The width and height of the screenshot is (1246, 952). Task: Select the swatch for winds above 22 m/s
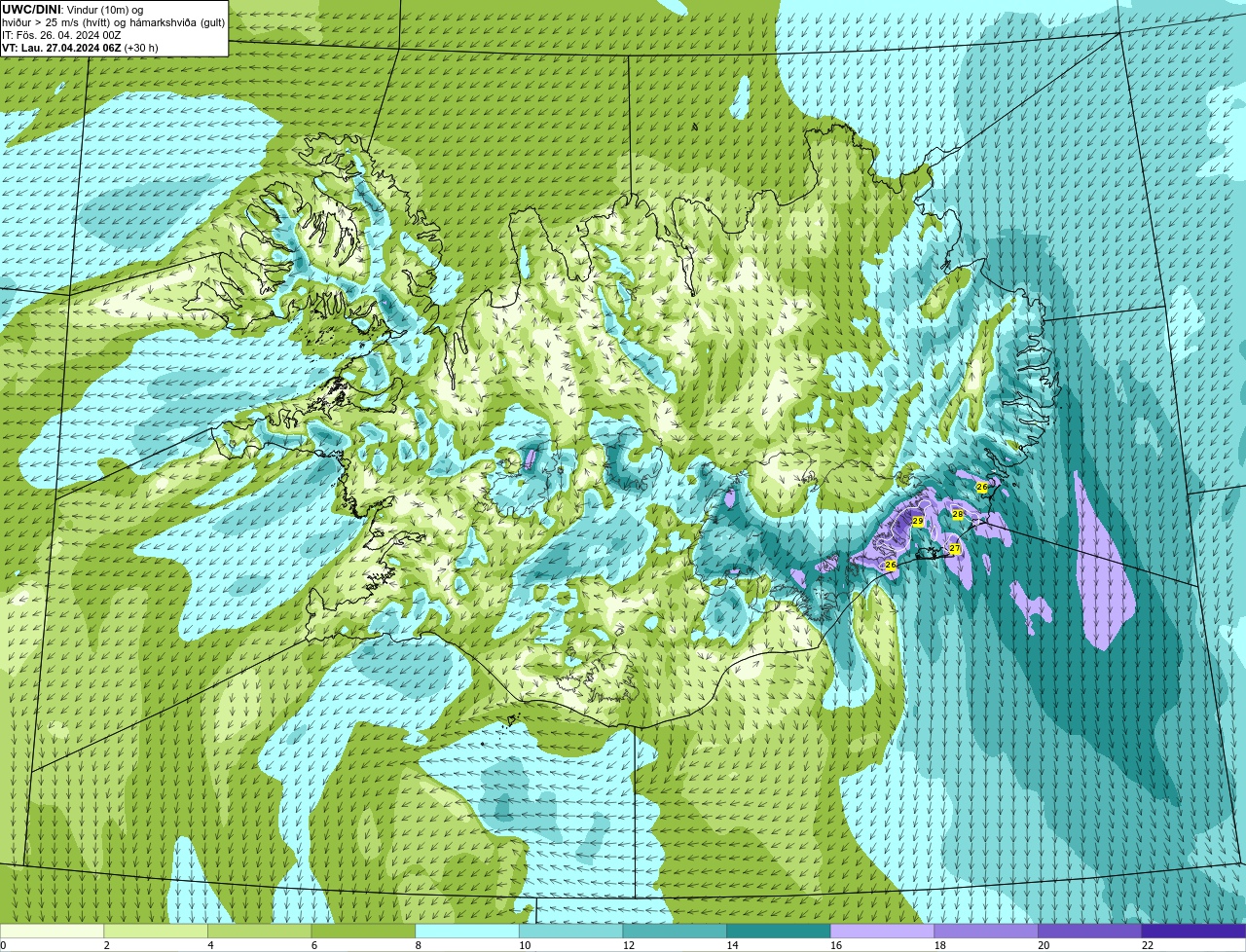point(1194,931)
